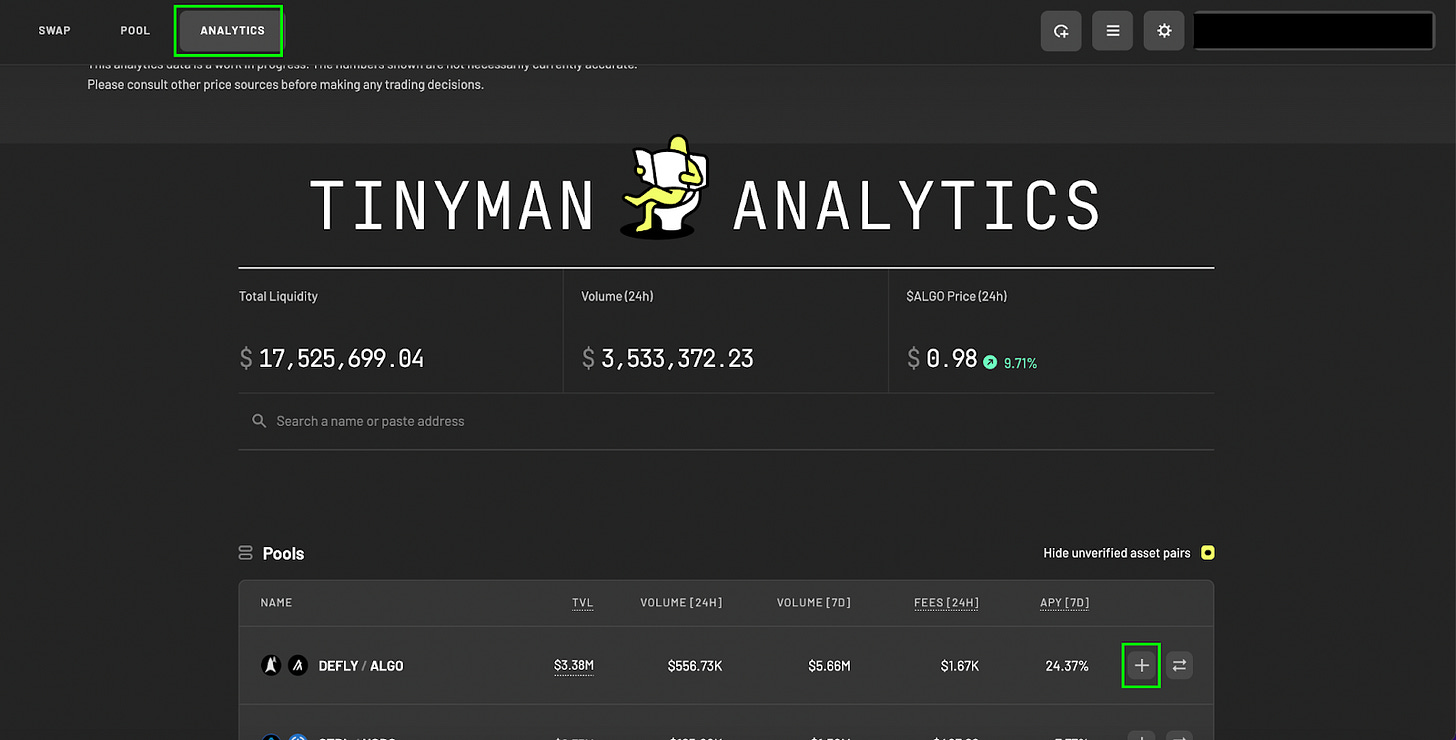Click the $3.38M TVL value
Image resolution: width=1456 pixels, height=740 pixels.
coord(574,666)
